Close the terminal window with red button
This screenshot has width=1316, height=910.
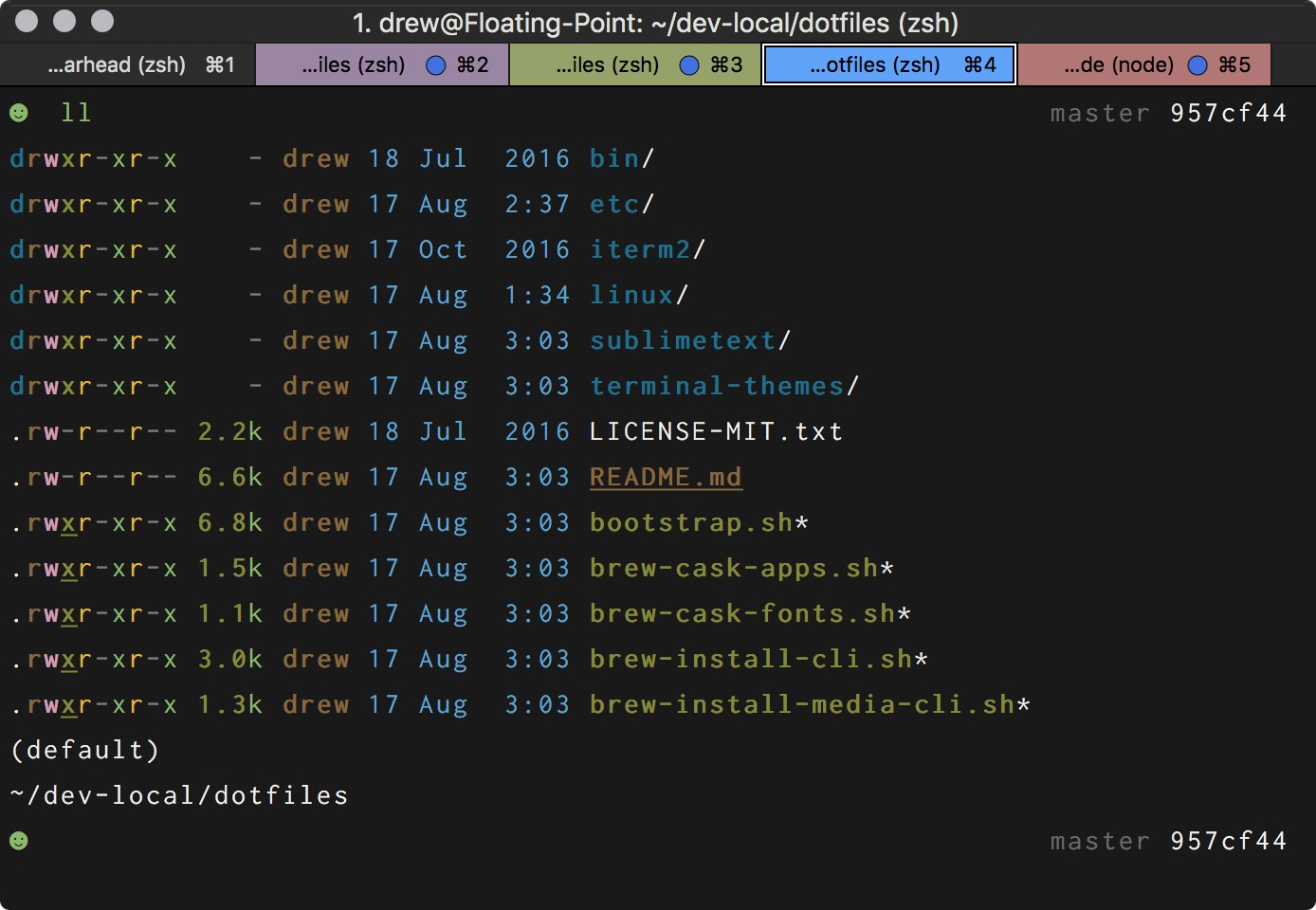(27, 21)
